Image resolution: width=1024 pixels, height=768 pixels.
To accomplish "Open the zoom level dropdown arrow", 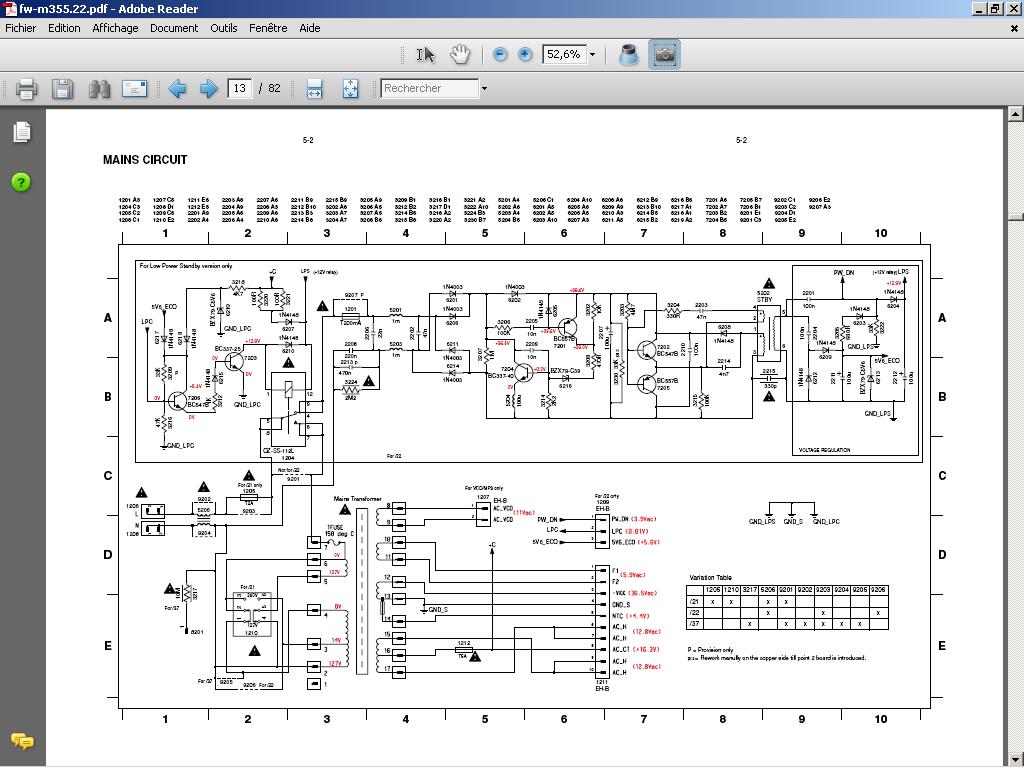I will (592, 54).
